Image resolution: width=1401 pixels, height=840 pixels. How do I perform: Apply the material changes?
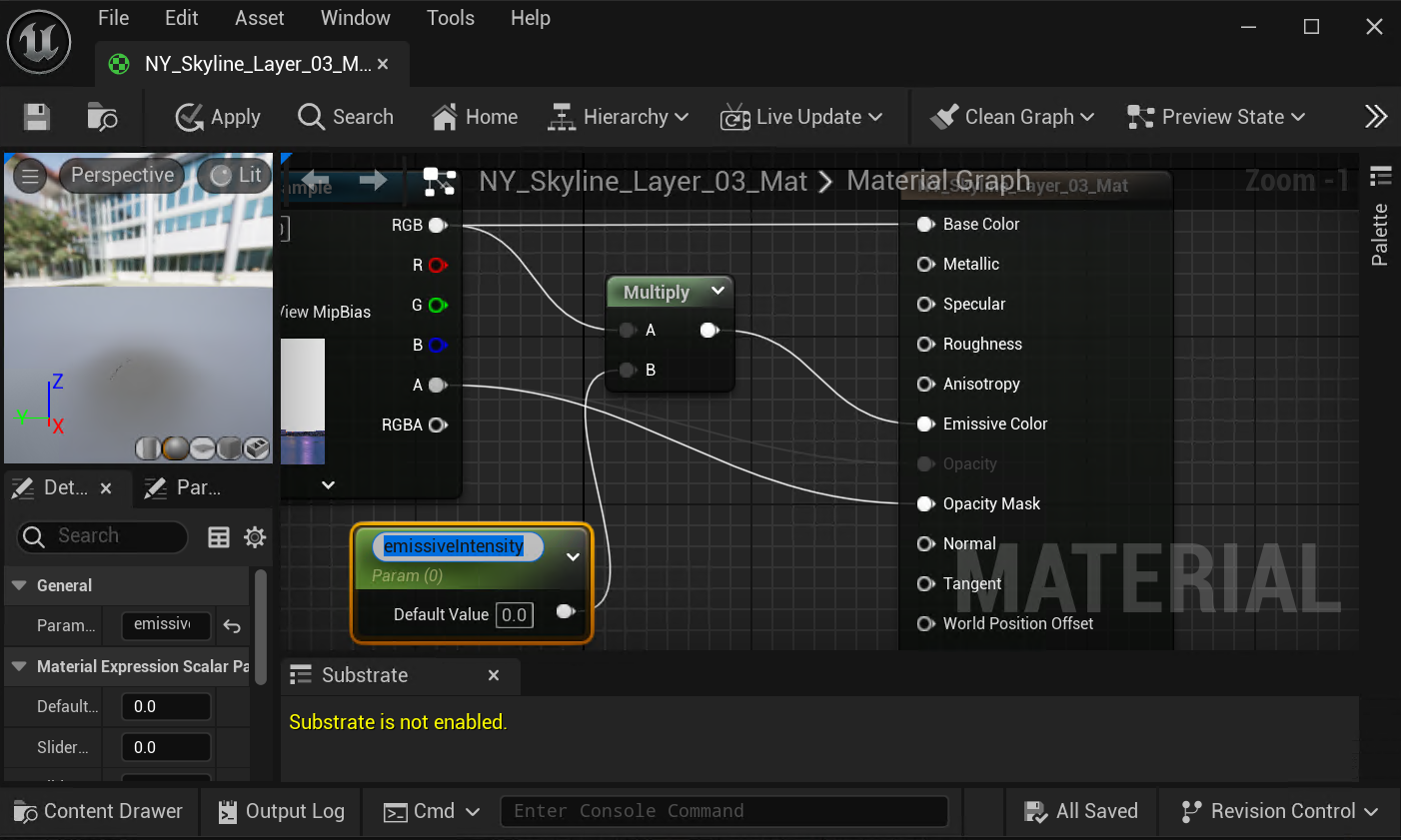pos(218,117)
